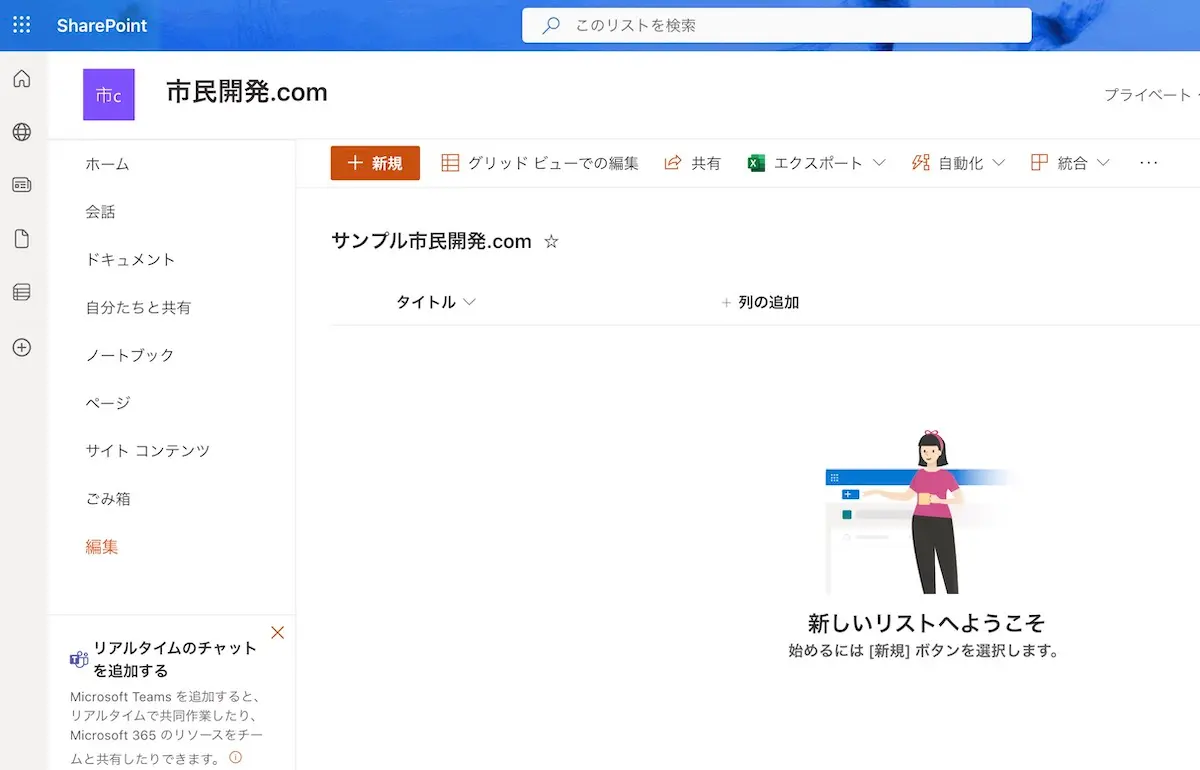The width and height of the screenshot is (1200, 770).
Task: Click the Create plus circle icon
Action: (x=21, y=347)
